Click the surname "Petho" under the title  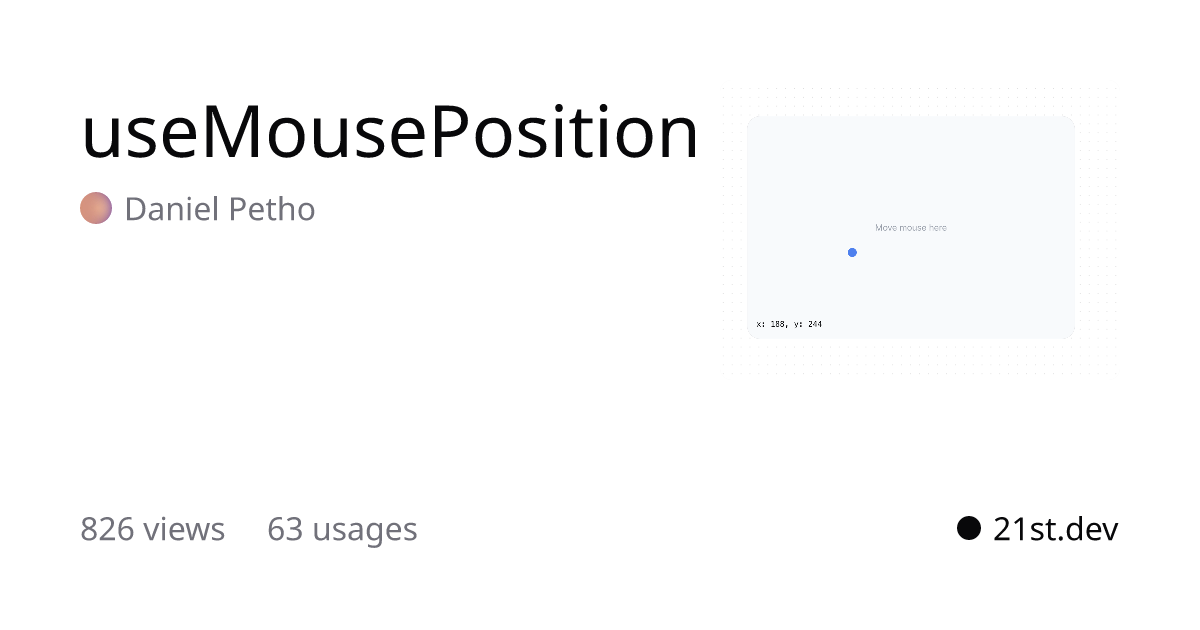pyautogui.click(x=273, y=209)
